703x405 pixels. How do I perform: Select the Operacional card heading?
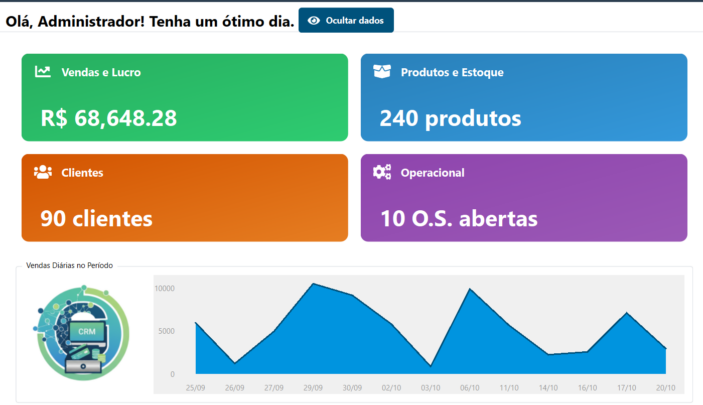432,173
